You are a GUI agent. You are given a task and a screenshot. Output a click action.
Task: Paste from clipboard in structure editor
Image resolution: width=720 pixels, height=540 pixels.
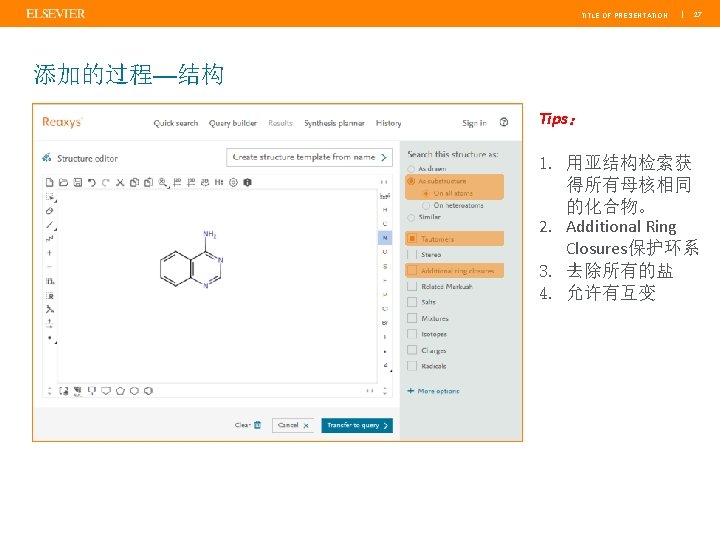pos(148,182)
